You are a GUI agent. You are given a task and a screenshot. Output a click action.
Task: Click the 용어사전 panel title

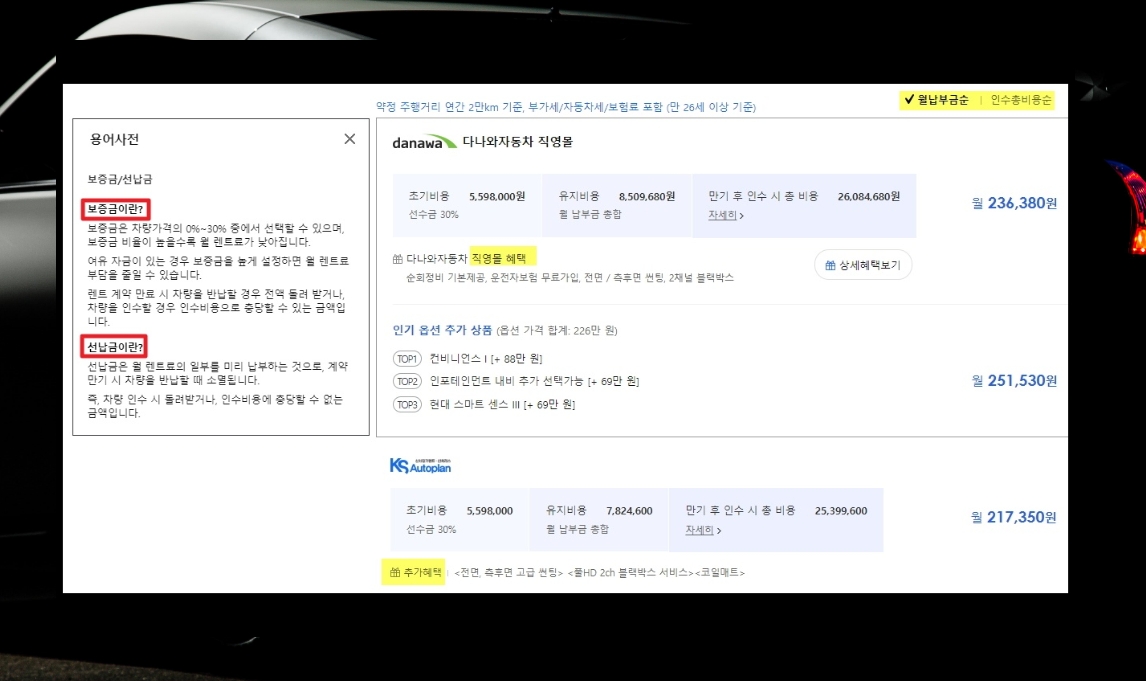coord(114,140)
